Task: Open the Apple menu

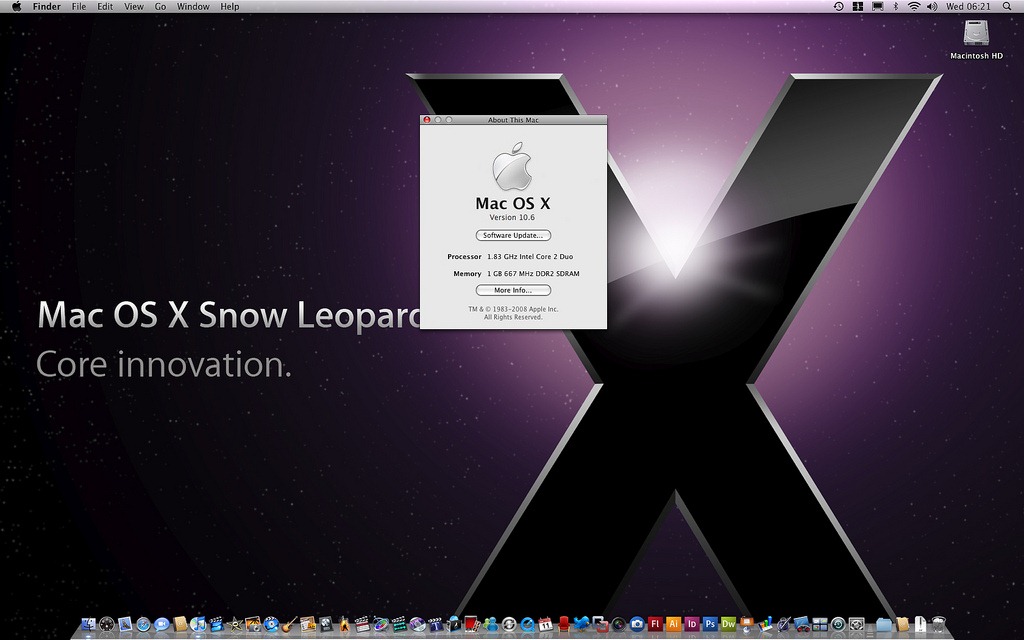Action: tap(16, 7)
